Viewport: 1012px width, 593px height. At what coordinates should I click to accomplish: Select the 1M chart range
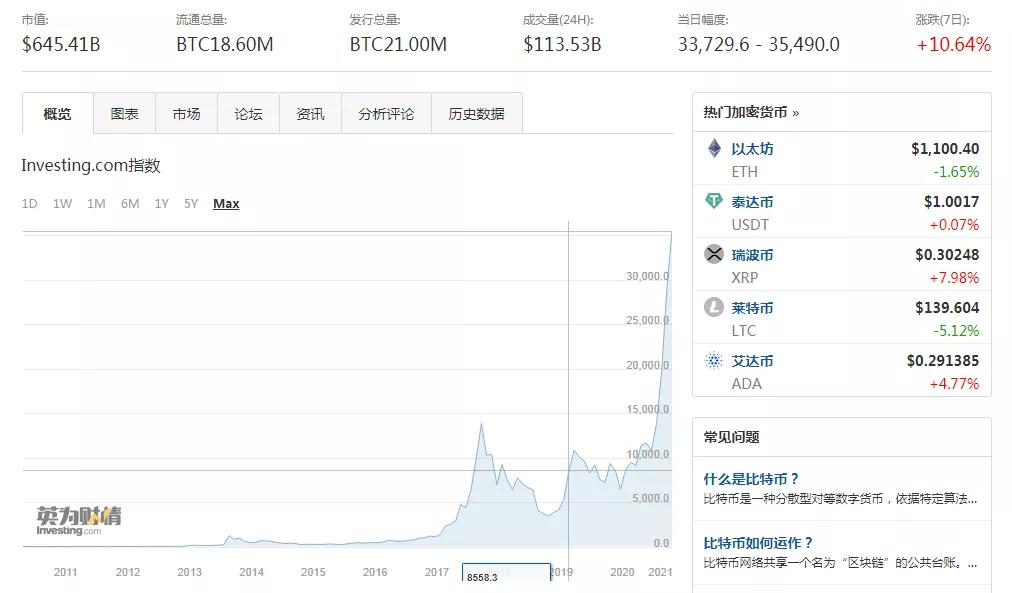96,204
